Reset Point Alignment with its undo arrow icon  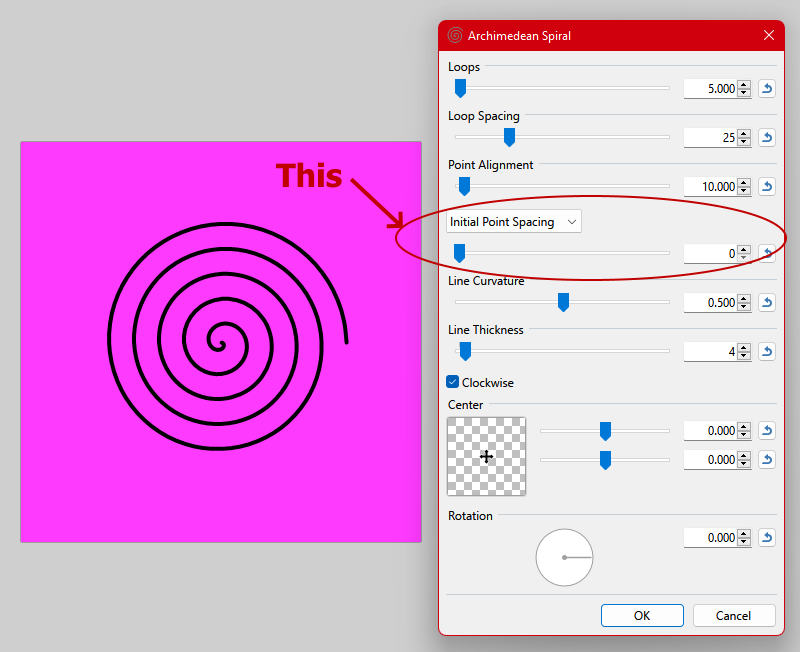pyautogui.click(x=766, y=187)
